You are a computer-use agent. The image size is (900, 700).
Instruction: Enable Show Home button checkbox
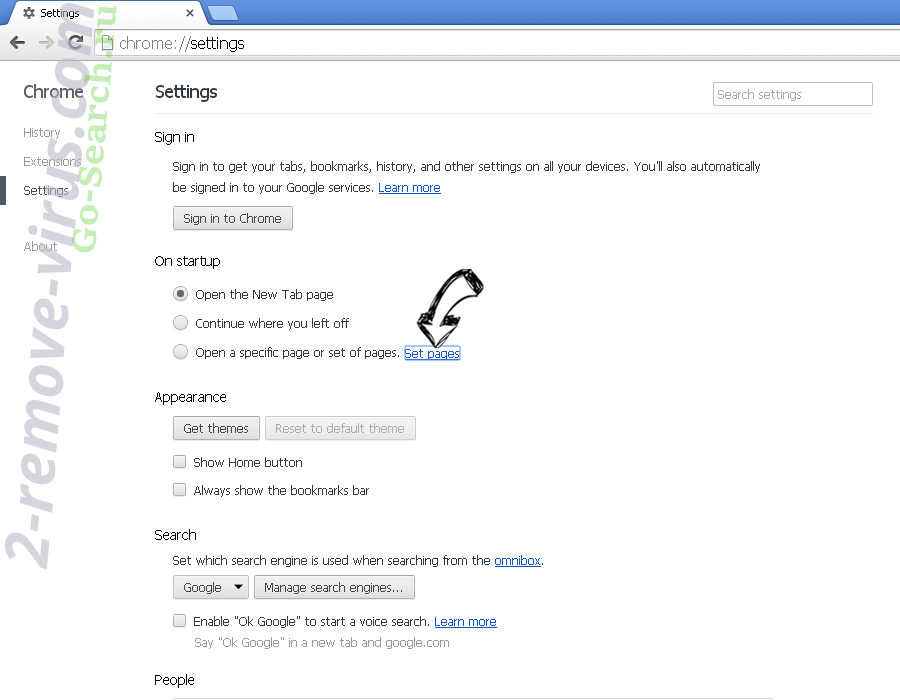coord(180,462)
